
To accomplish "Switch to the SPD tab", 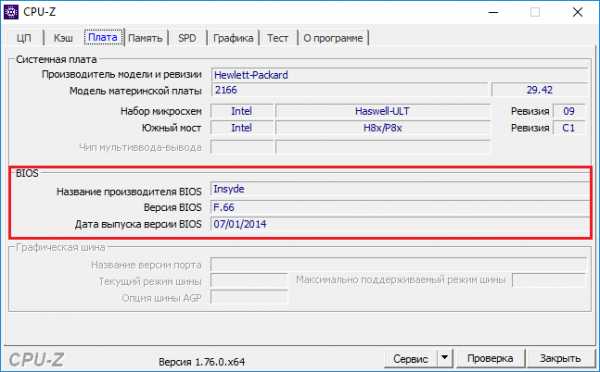I will point(187,38).
